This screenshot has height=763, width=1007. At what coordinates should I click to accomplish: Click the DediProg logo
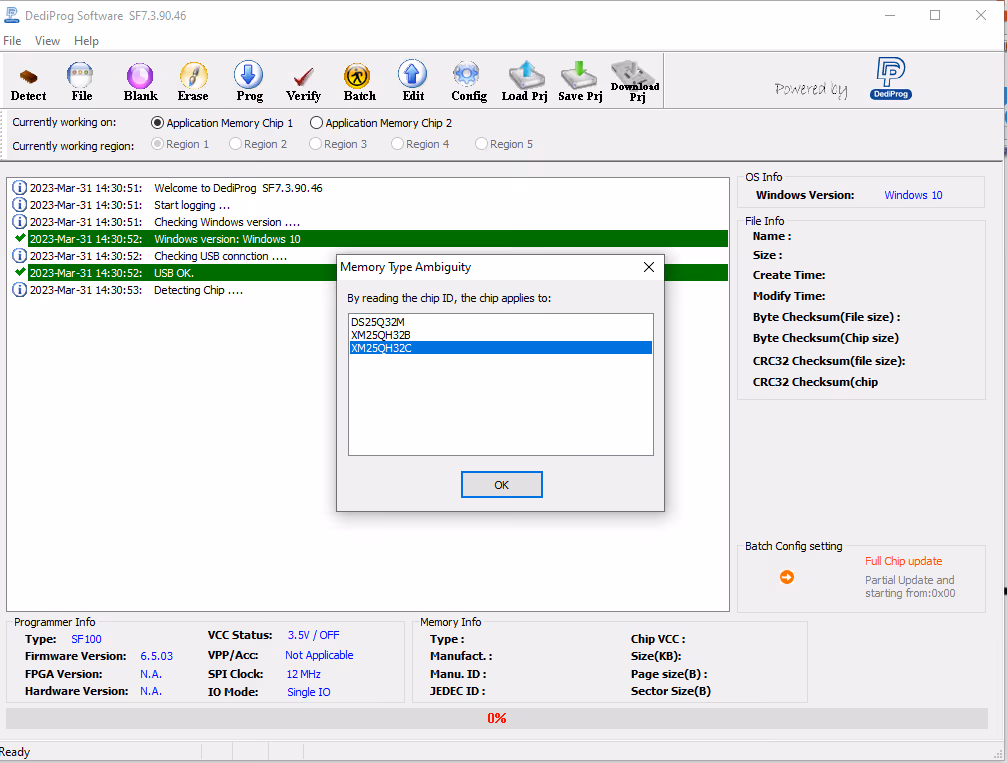point(891,78)
